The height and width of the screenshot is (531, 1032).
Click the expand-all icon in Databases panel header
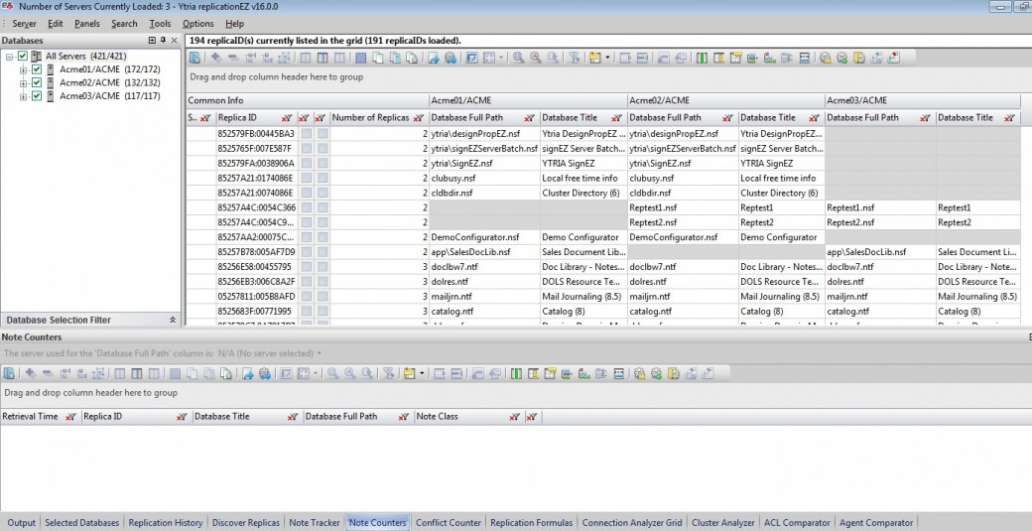(x=152, y=41)
